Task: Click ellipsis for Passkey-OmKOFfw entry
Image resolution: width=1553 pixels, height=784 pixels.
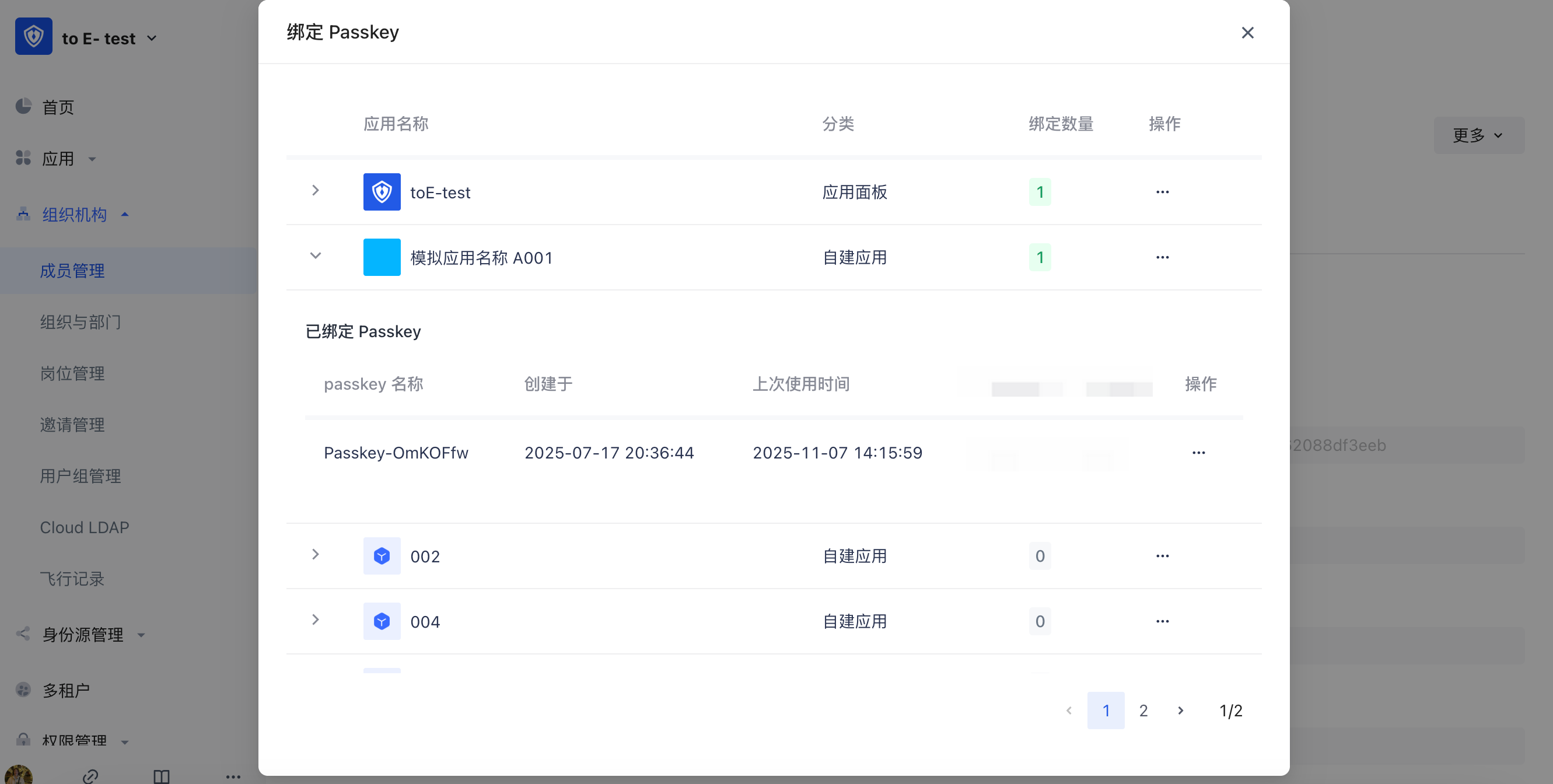Action: pyautogui.click(x=1198, y=453)
